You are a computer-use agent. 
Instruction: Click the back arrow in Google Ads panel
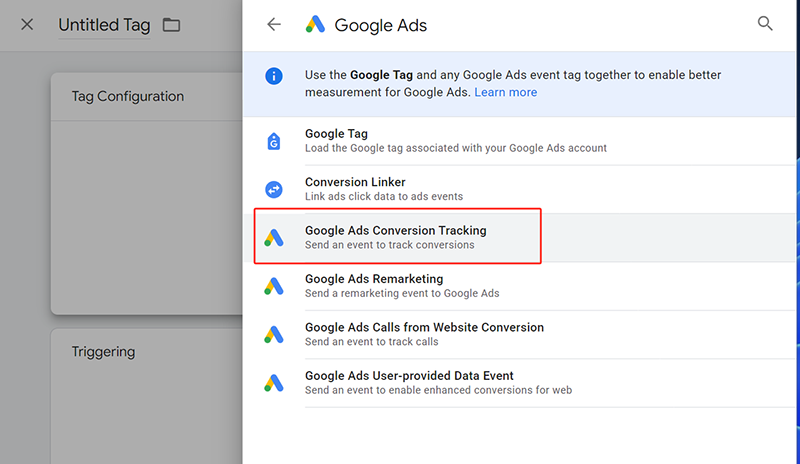click(x=274, y=25)
